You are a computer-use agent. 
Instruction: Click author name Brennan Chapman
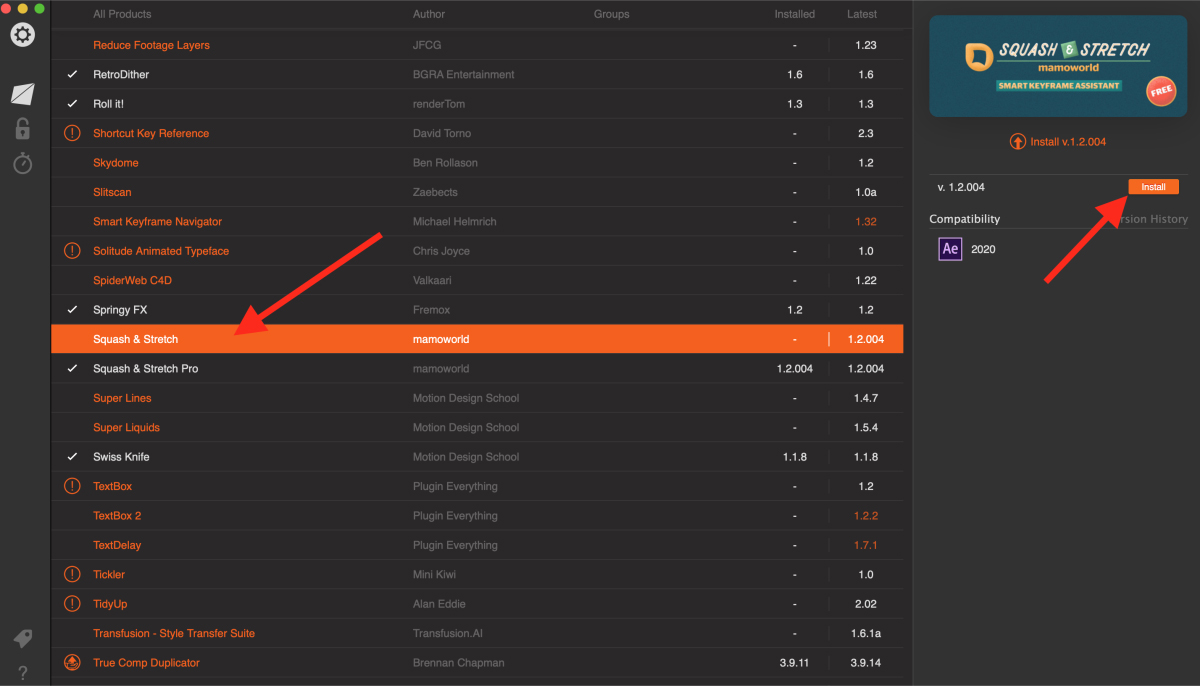point(460,662)
